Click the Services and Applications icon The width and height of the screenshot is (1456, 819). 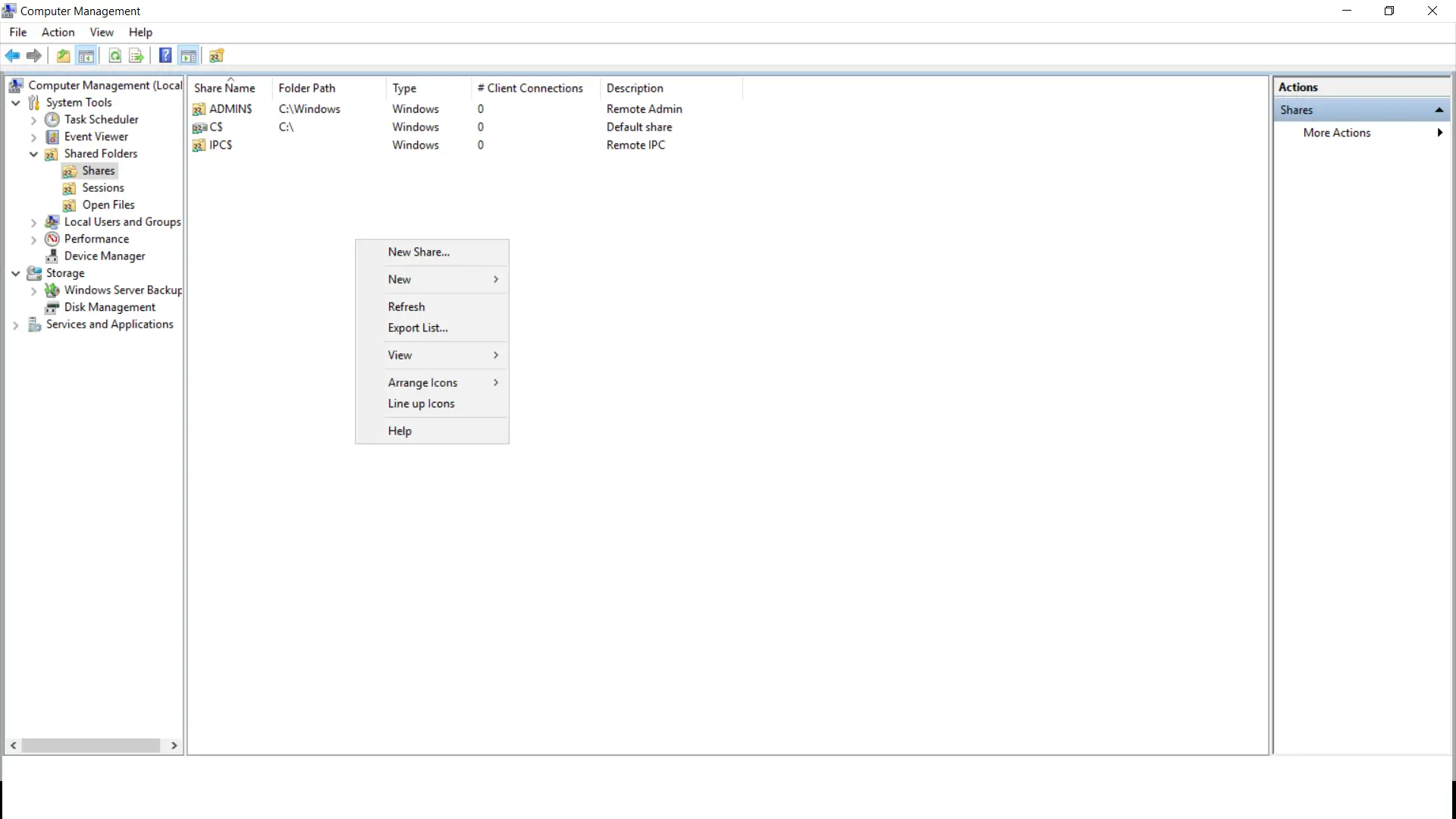34,325
